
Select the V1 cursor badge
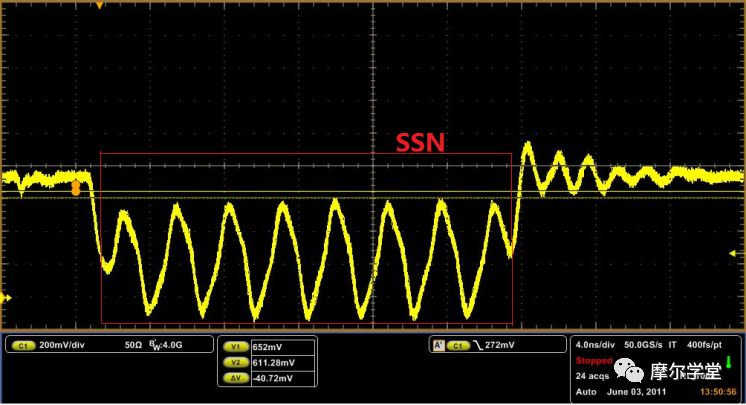pyautogui.click(x=236, y=347)
